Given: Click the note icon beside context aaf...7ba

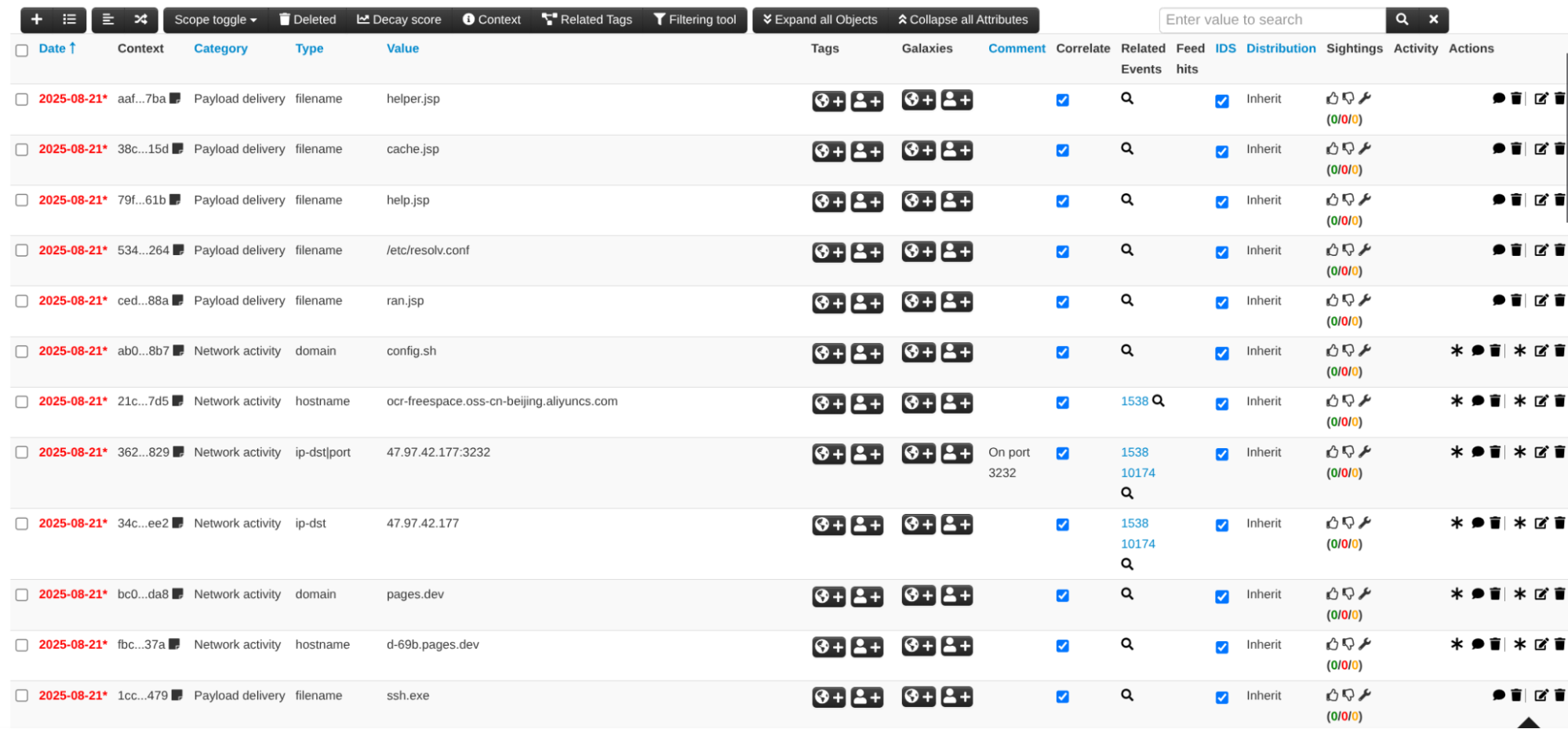Looking at the screenshot, I should click(175, 99).
